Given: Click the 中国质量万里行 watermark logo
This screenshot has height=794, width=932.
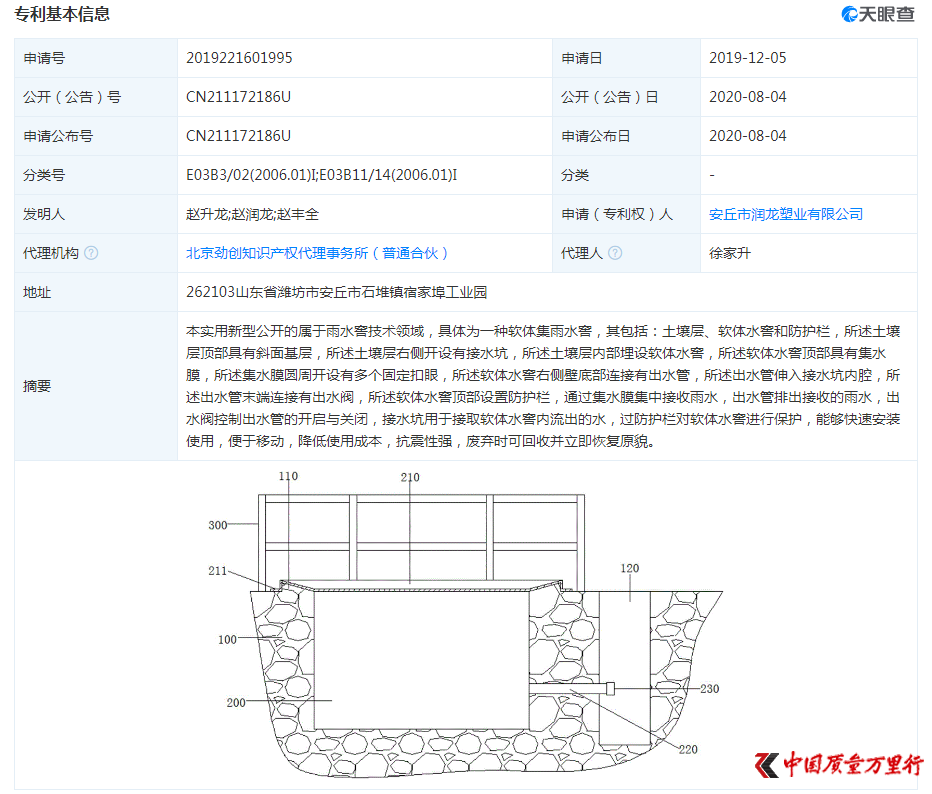Looking at the screenshot, I should click(840, 765).
